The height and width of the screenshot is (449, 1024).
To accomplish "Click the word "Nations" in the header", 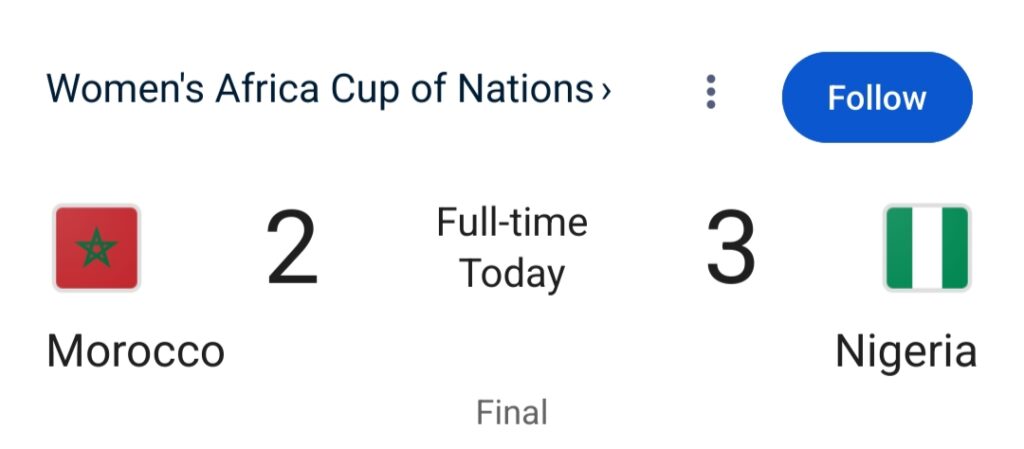I will 526,88.
